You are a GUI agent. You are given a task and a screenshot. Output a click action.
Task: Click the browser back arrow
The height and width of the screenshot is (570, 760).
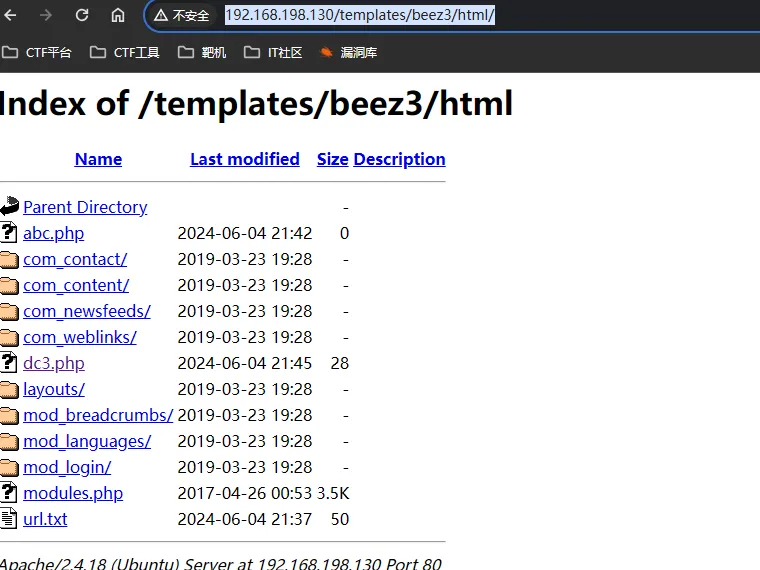coord(10,15)
